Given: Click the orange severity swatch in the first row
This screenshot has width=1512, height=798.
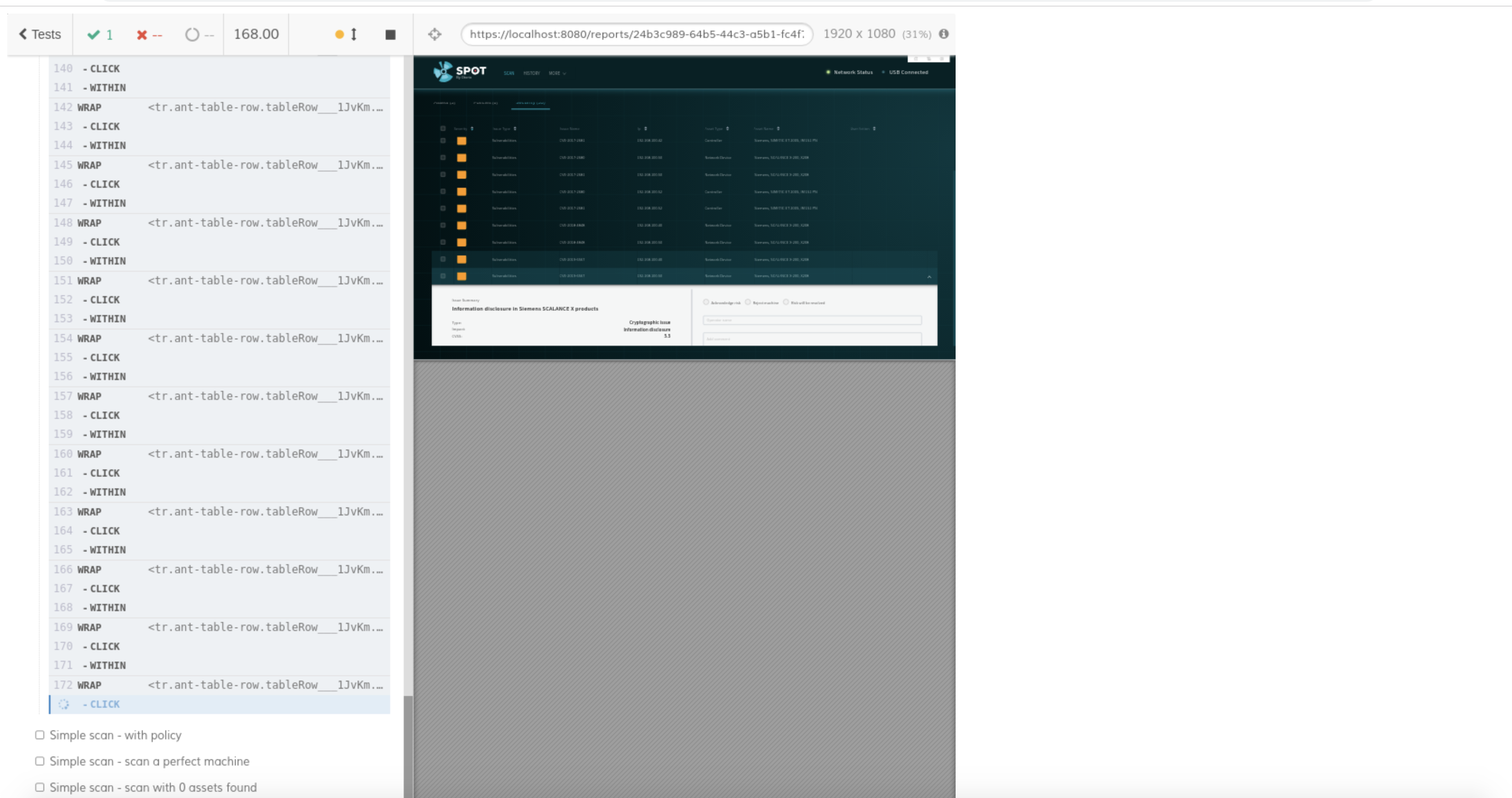Looking at the screenshot, I should tap(462, 140).
